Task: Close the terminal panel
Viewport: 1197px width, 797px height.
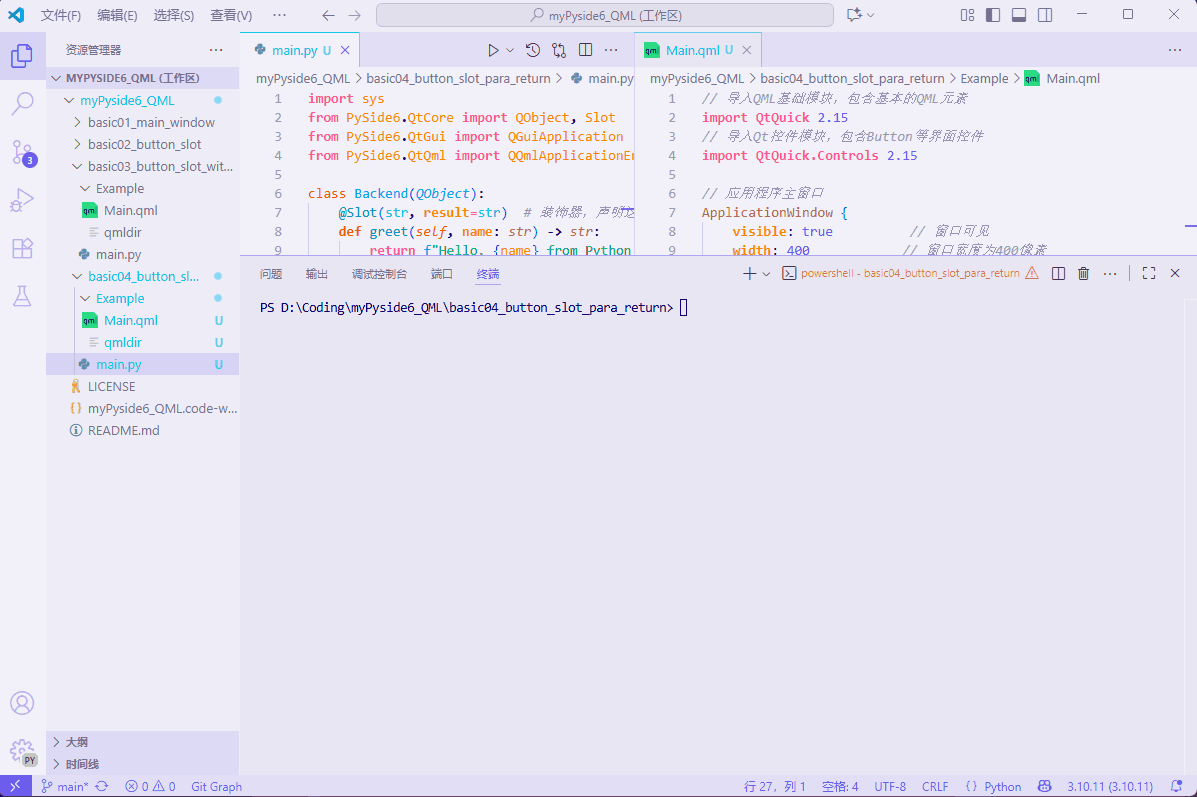Action: tap(1175, 273)
